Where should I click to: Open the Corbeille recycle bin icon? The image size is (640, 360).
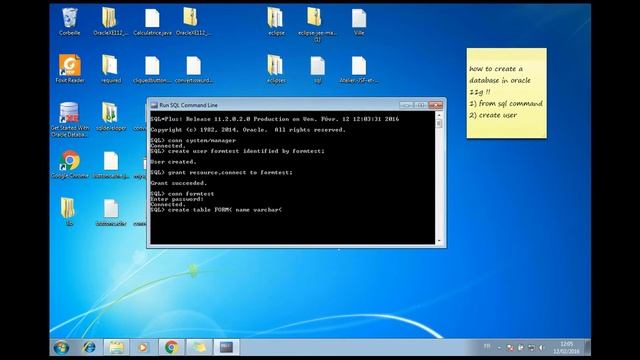(x=69, y=22)
